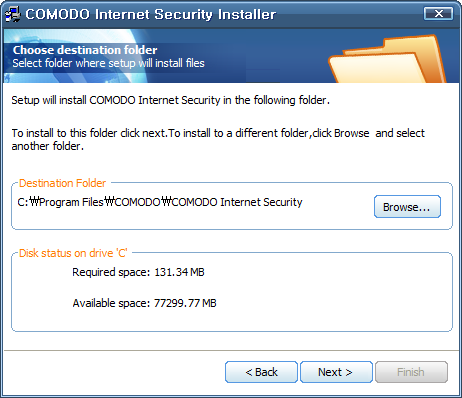Viewport: 462px width, 398px height.
Task: Click the Available space value
Action: click(185, 303)
